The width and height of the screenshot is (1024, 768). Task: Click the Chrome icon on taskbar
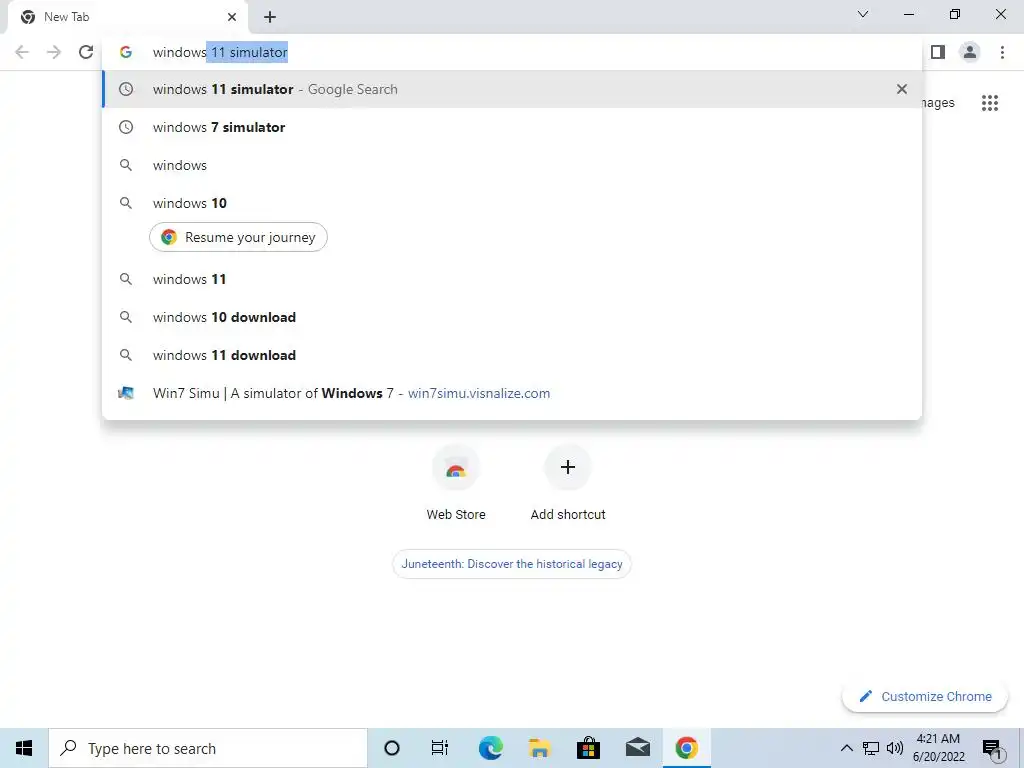686,748
